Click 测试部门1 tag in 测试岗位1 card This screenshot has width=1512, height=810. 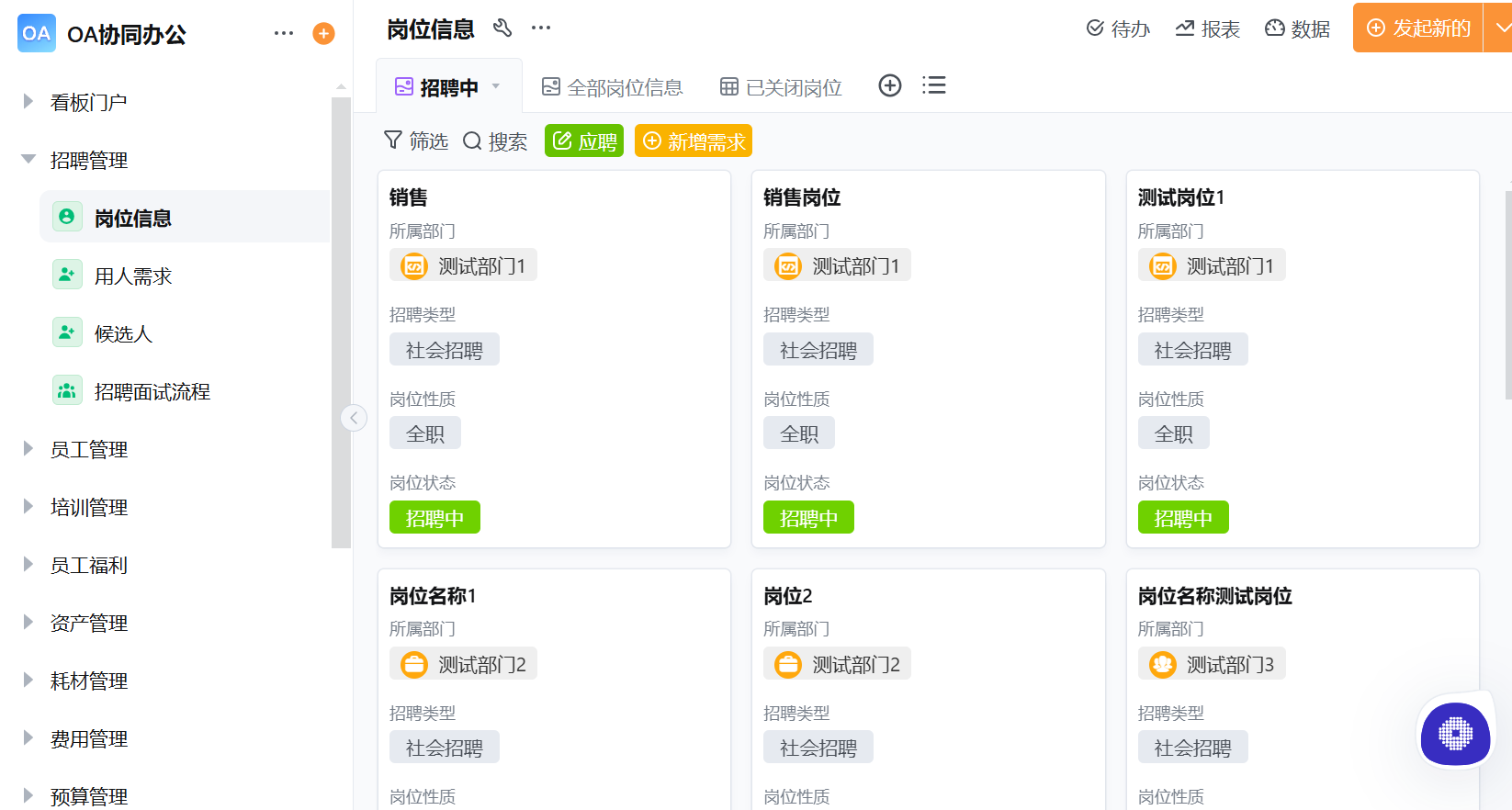pyautogui.click(x=1212, y=265)
